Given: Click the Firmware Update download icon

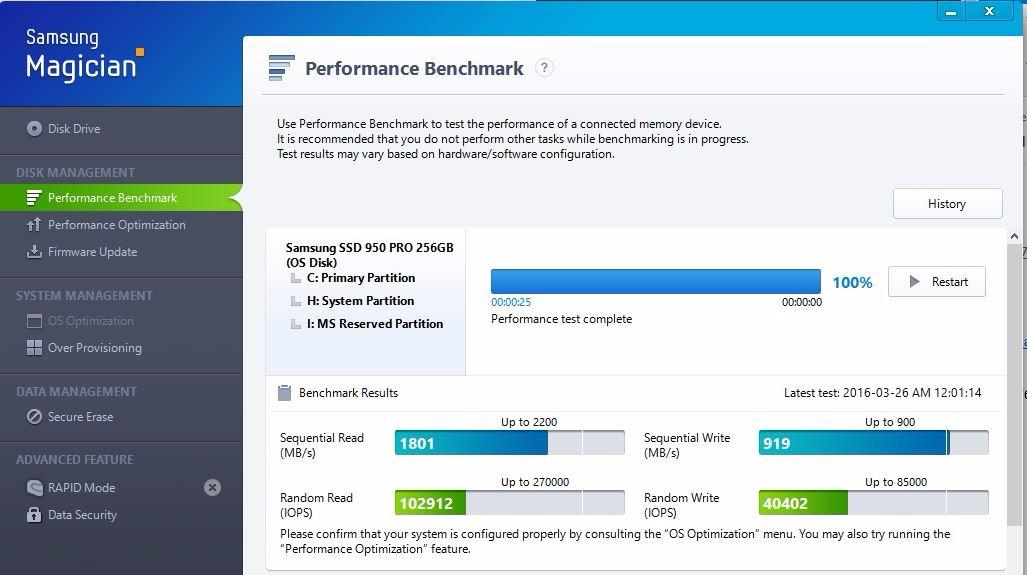Looking at the screenshot, I should click(x=34, y=251).
